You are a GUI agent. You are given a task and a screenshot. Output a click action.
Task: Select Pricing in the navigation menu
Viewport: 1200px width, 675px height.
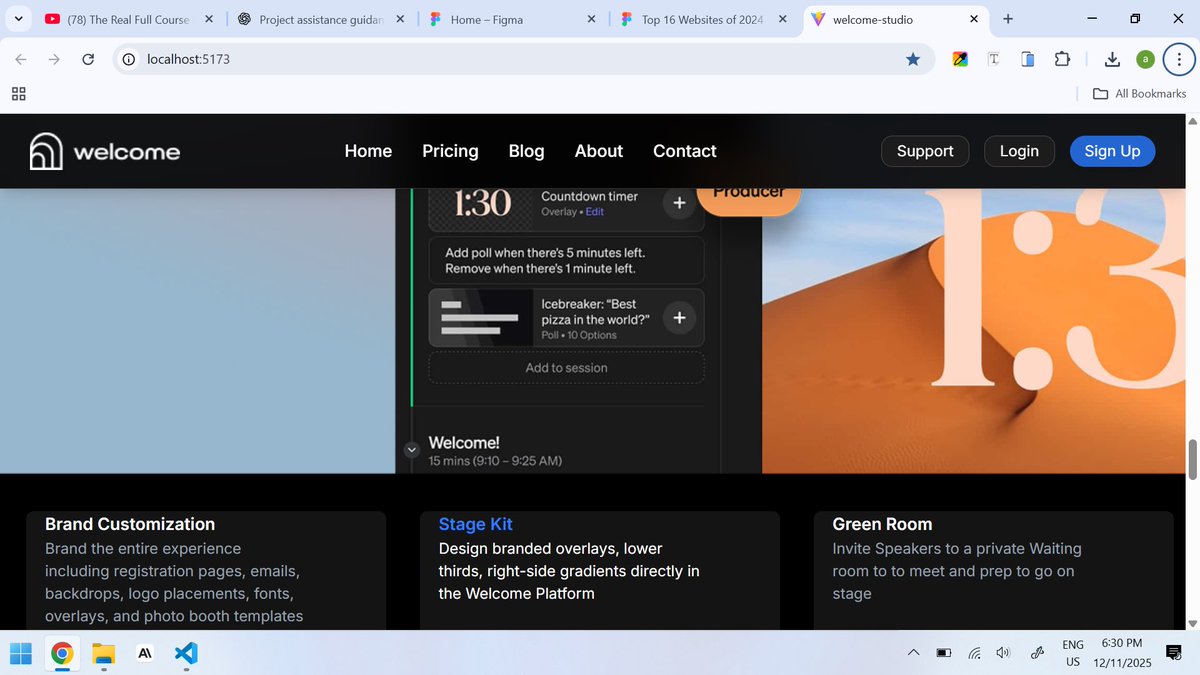[x=449, y=151]
